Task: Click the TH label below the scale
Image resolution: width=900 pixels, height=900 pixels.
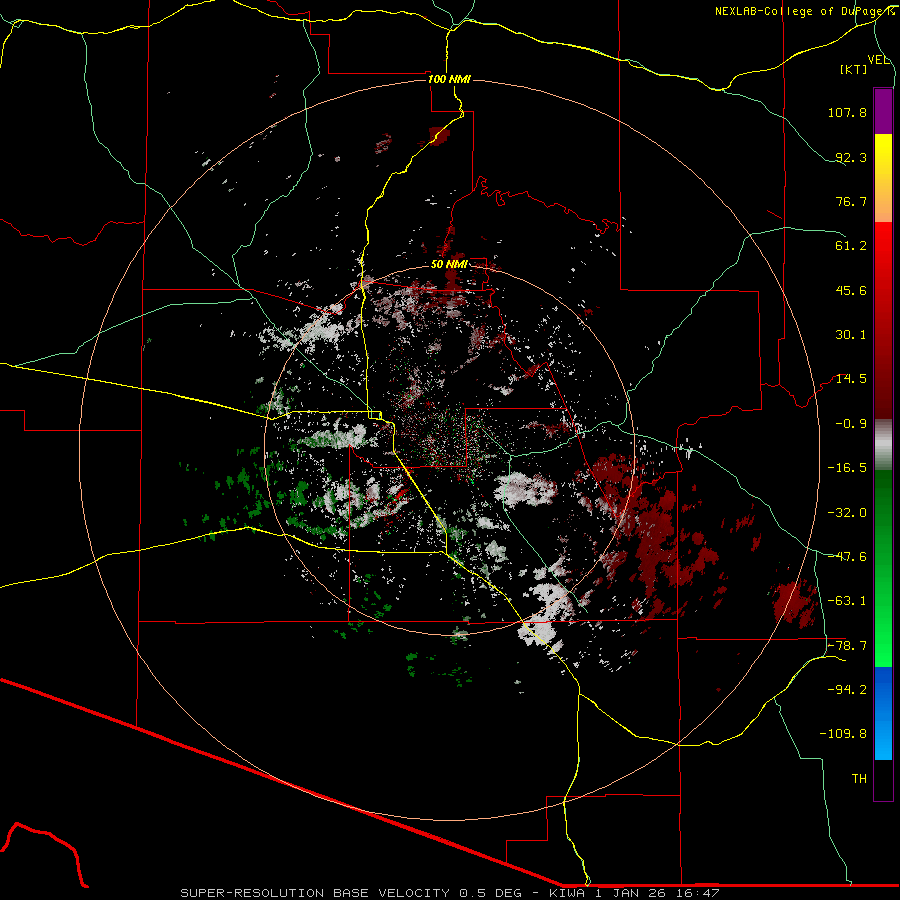Action: (858, 778)
